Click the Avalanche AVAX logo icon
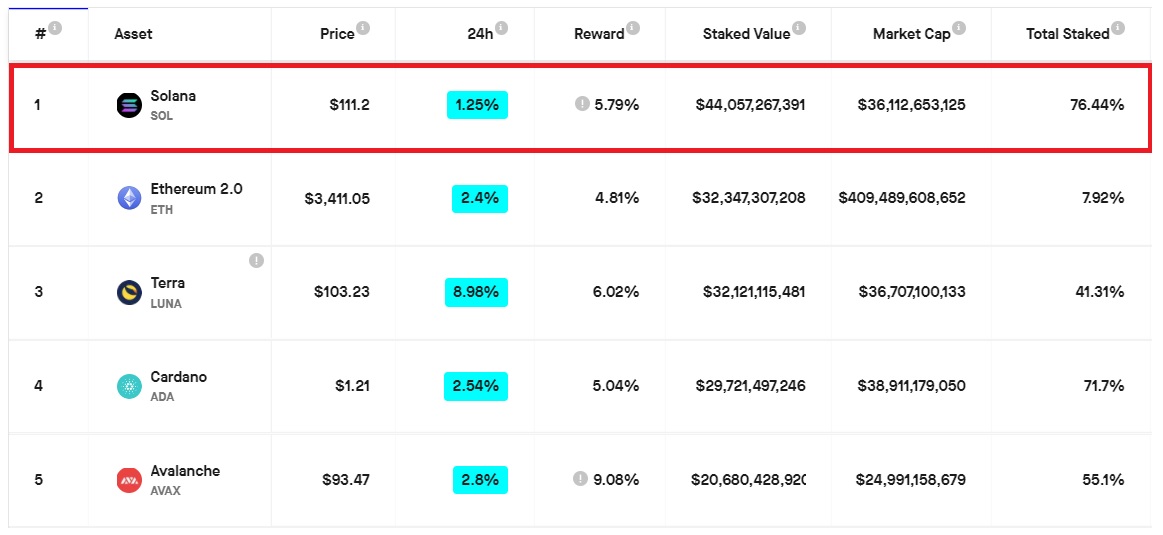The width and height of the screenshot is (1163, 535). (129, 480)
